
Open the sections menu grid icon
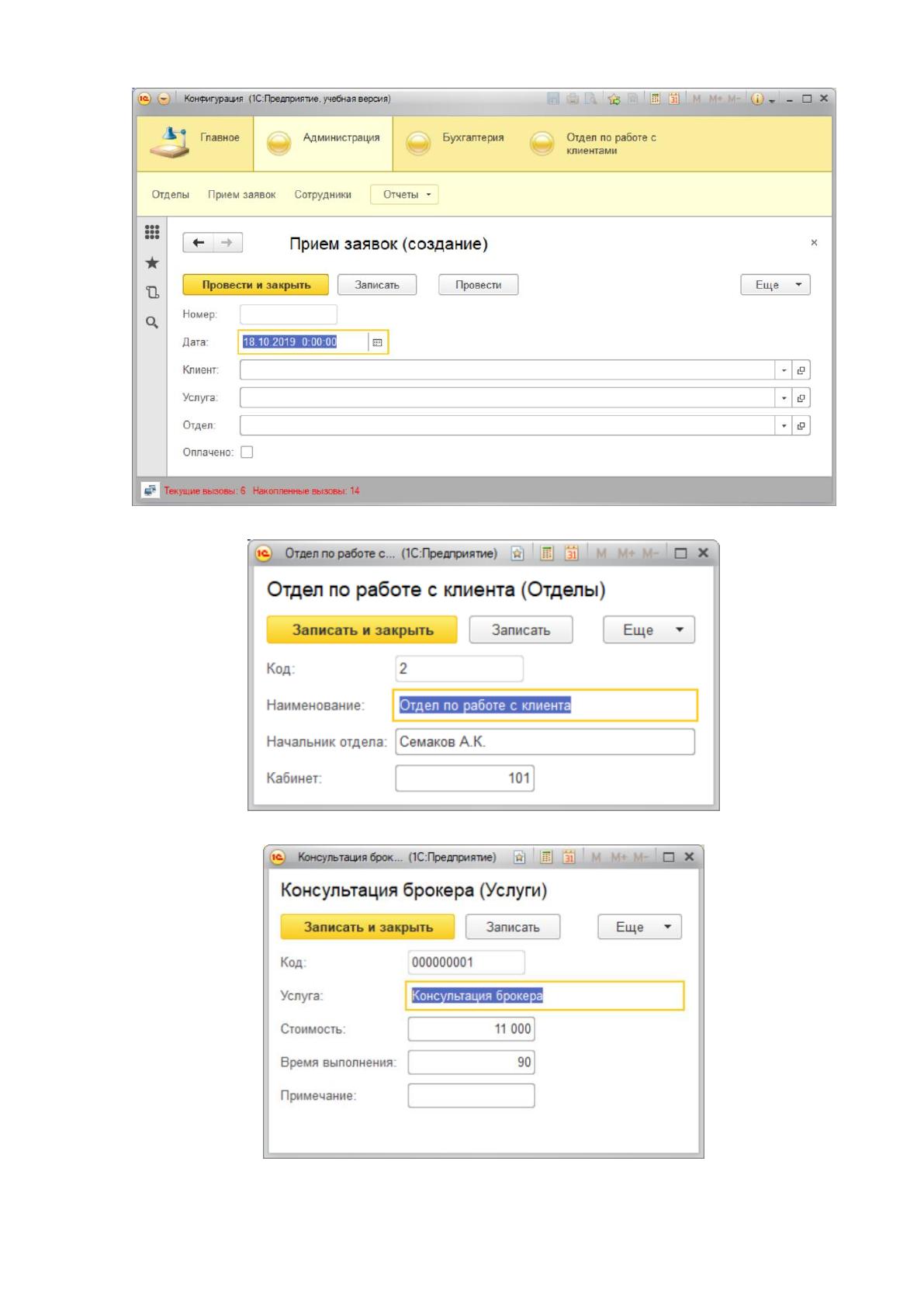tap(152, 232)
